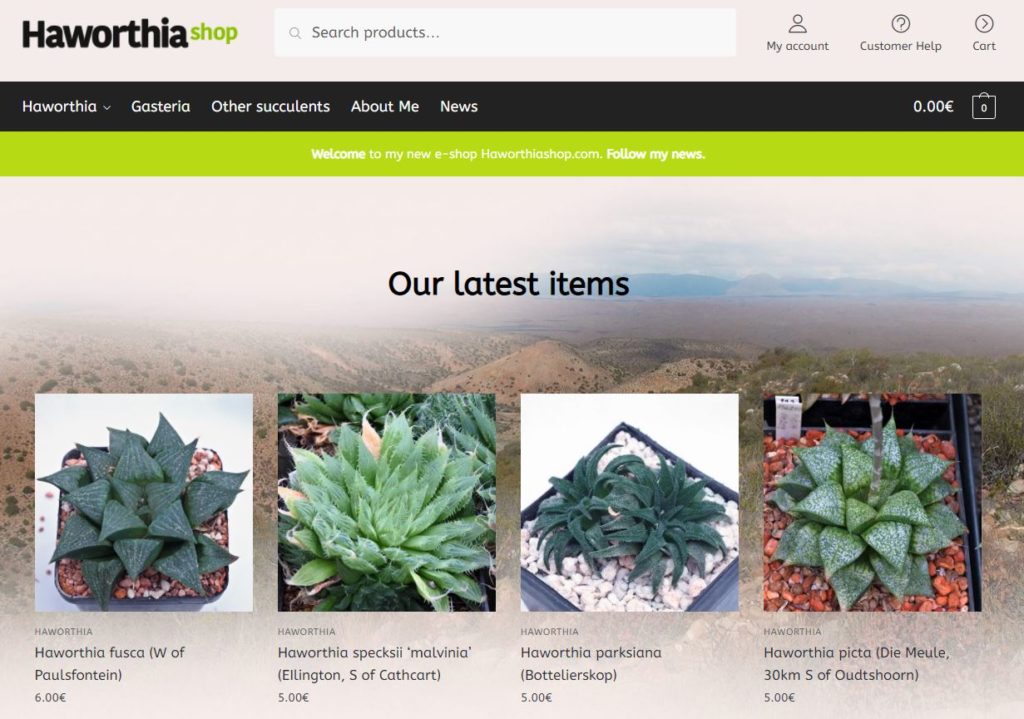Open Haworthia specksii 'malvinia' product image

[x=387, y=502]
